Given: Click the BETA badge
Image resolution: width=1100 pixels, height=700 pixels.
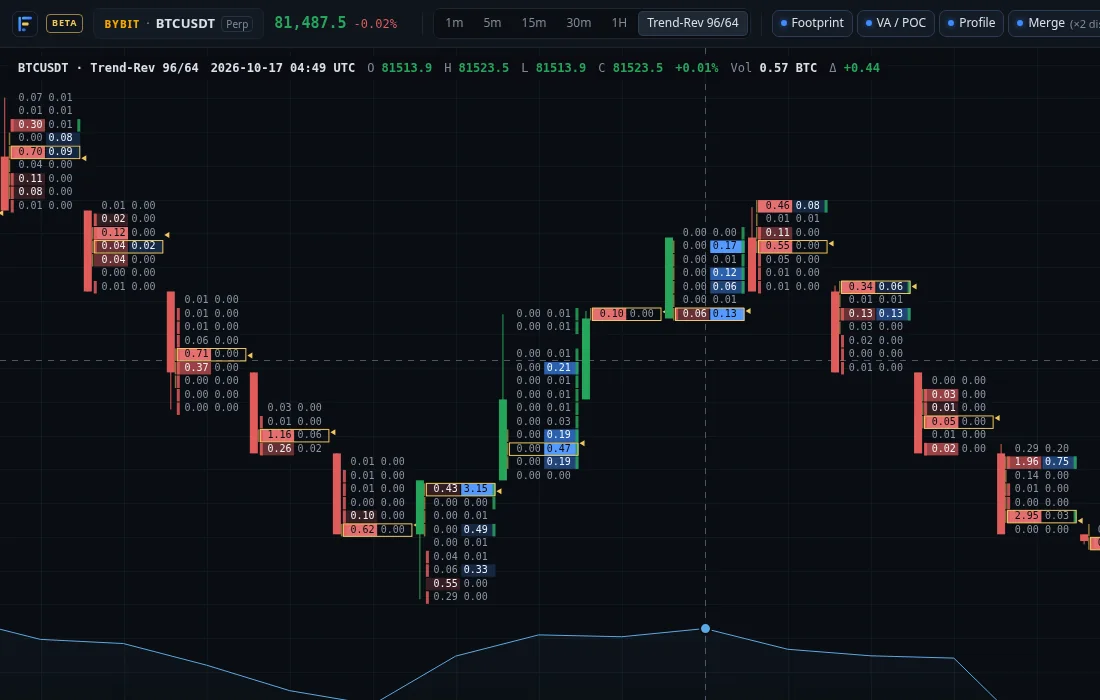Looking at the screenshot, I should (65, 23).
